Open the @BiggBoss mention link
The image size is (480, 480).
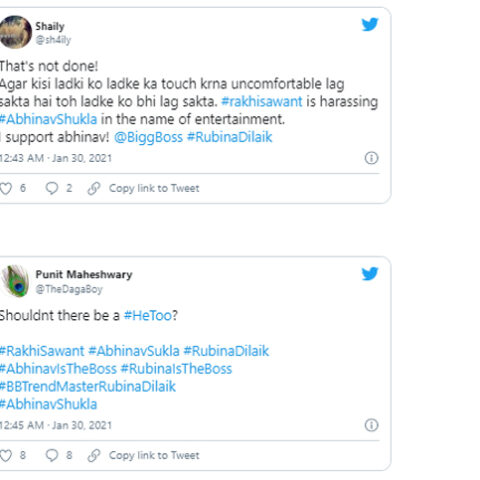(x=148, y=137)
